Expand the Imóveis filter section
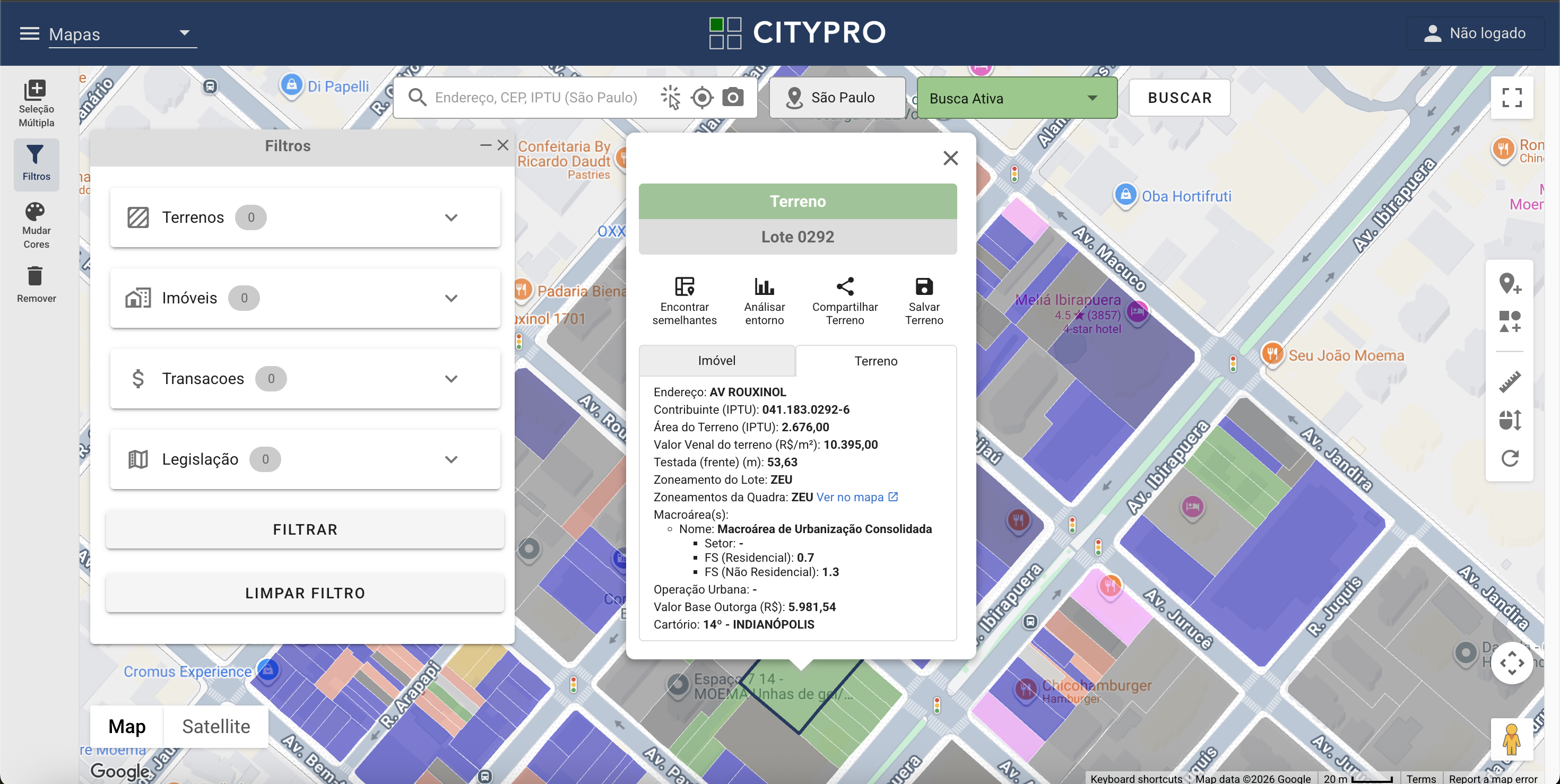This screenshot has width=1560, height=784. pyautogui.click(x=305, y=298)
